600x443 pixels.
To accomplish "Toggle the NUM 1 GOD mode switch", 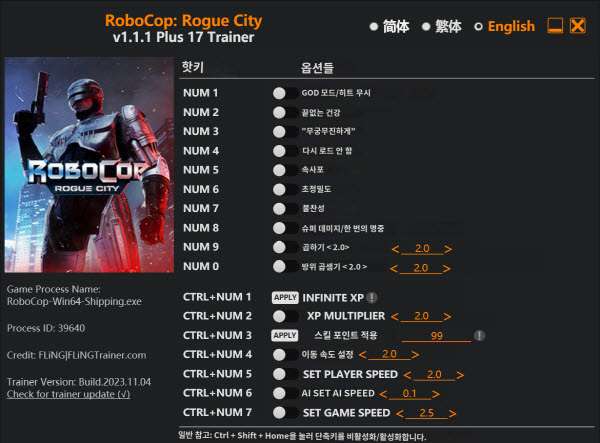I will pos(285,93).
